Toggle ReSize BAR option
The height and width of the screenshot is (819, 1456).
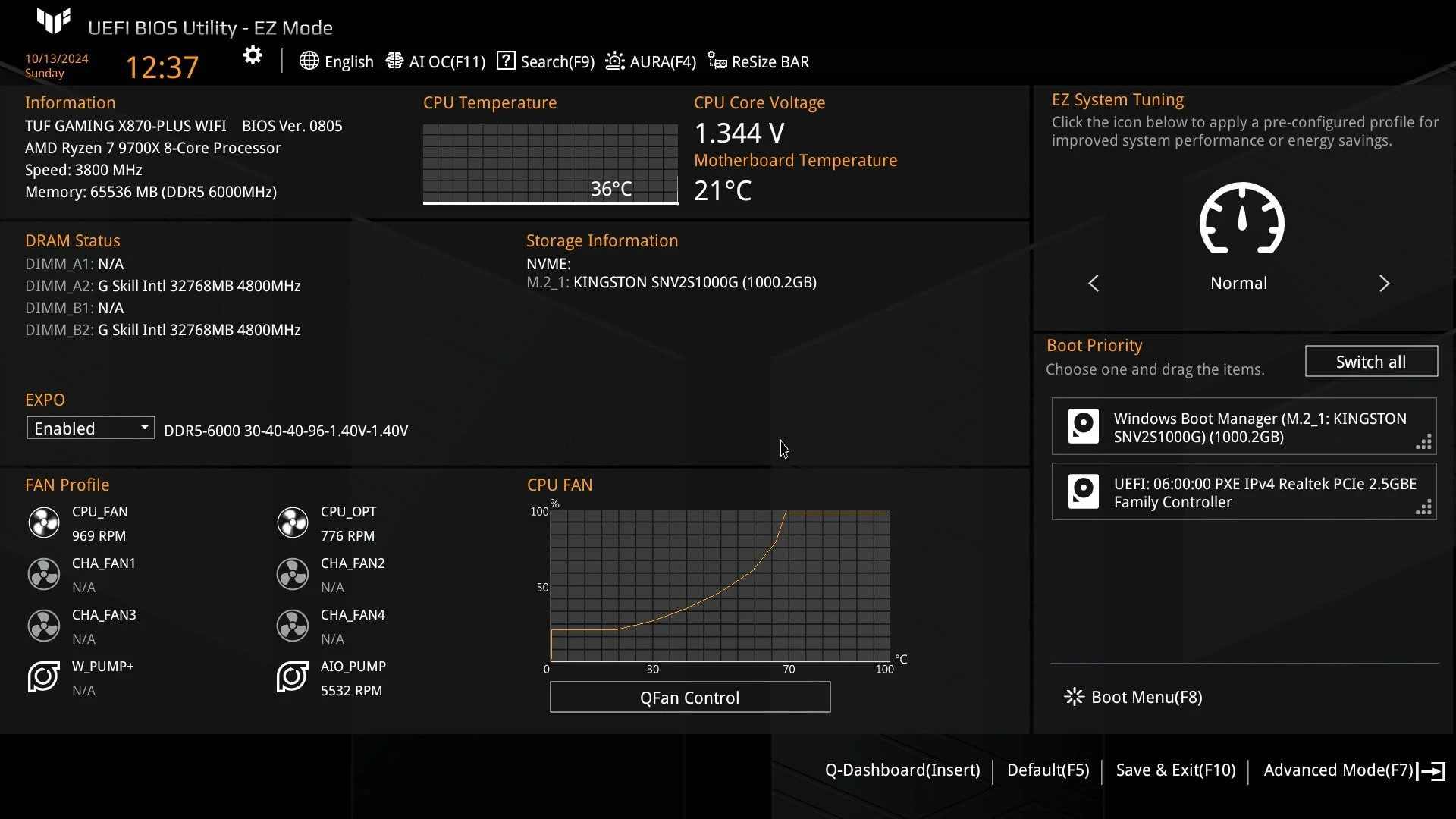coord(758,61)
